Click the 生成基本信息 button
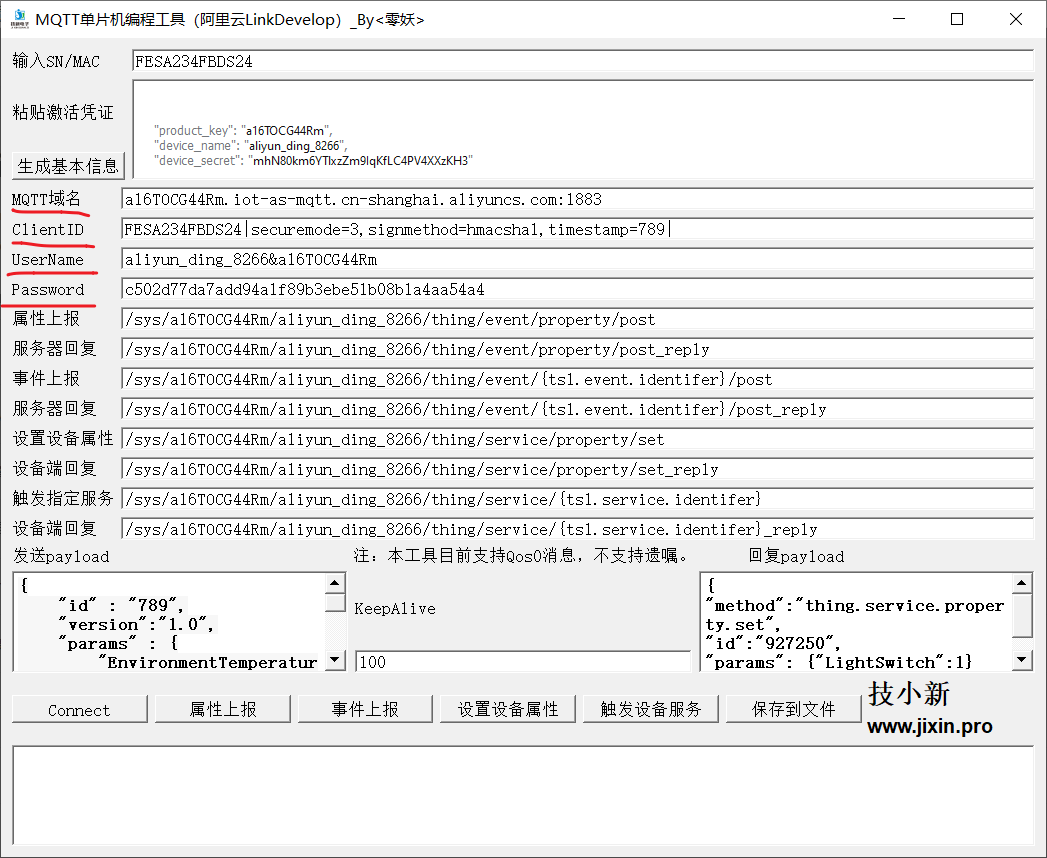 [68, 166]
